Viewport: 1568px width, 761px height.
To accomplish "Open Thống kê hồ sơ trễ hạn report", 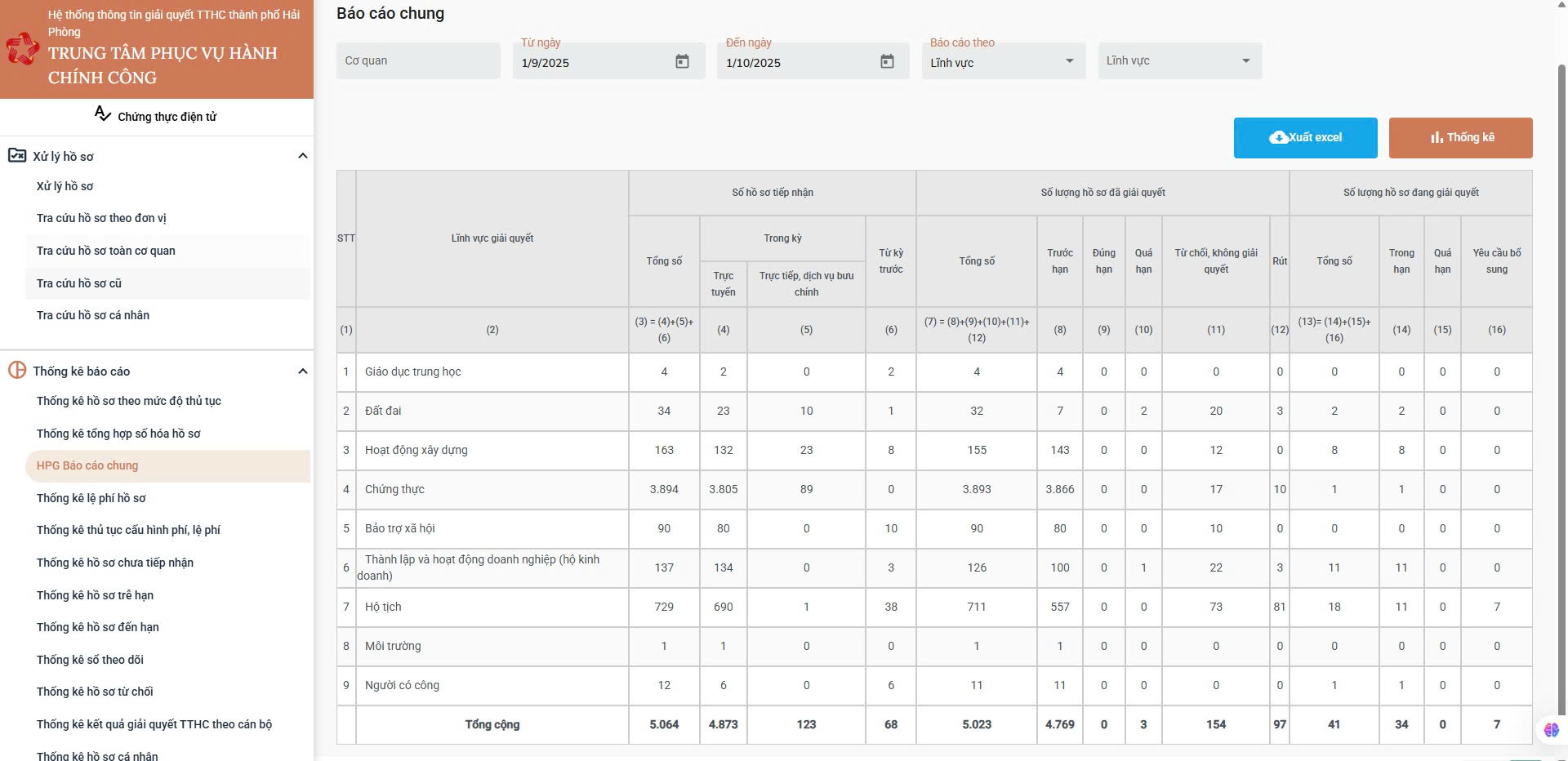I will pyautogui.click(x=95, y=595).
